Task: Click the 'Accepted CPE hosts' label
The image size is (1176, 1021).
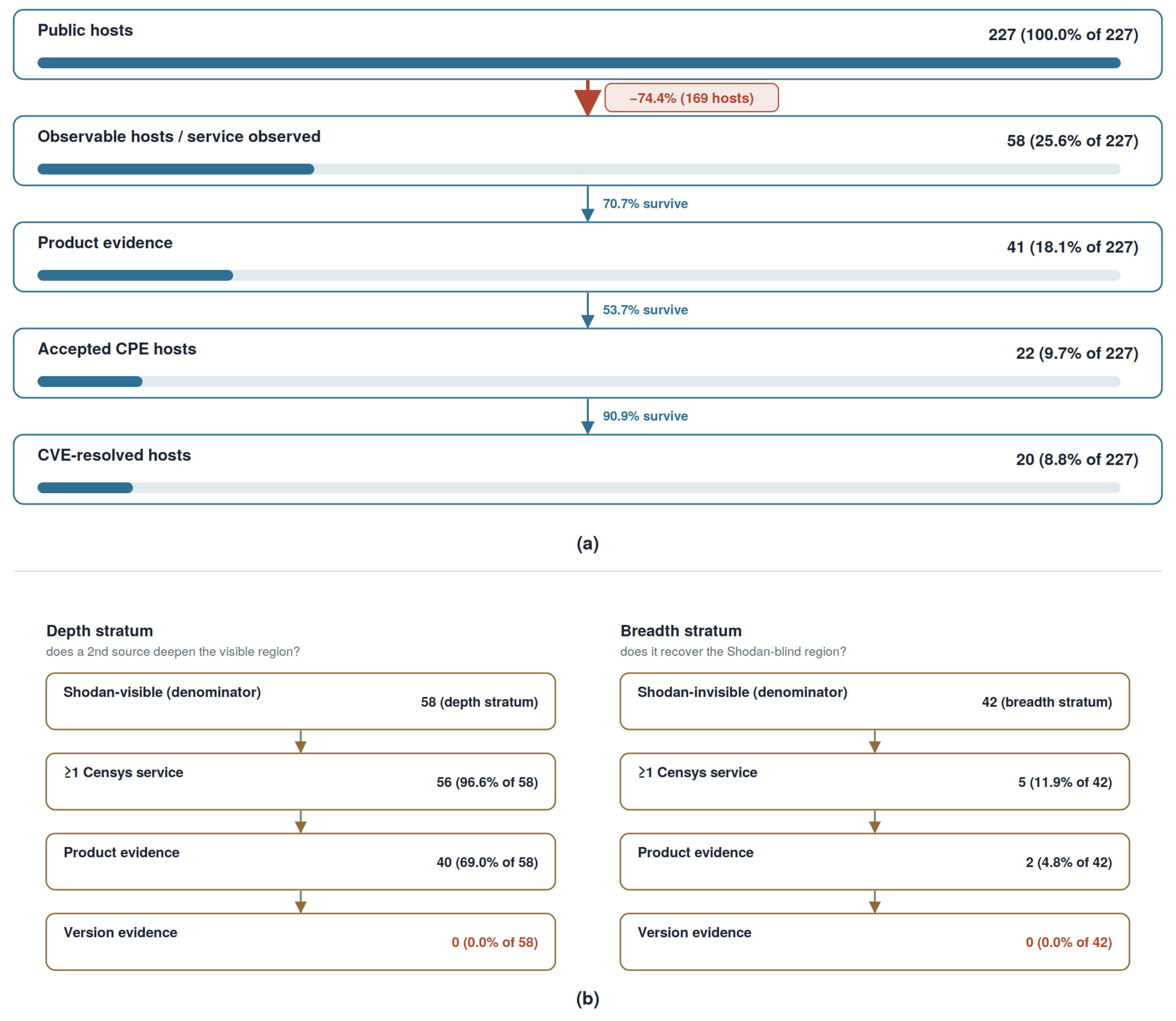Action: [x=117, y=349]
